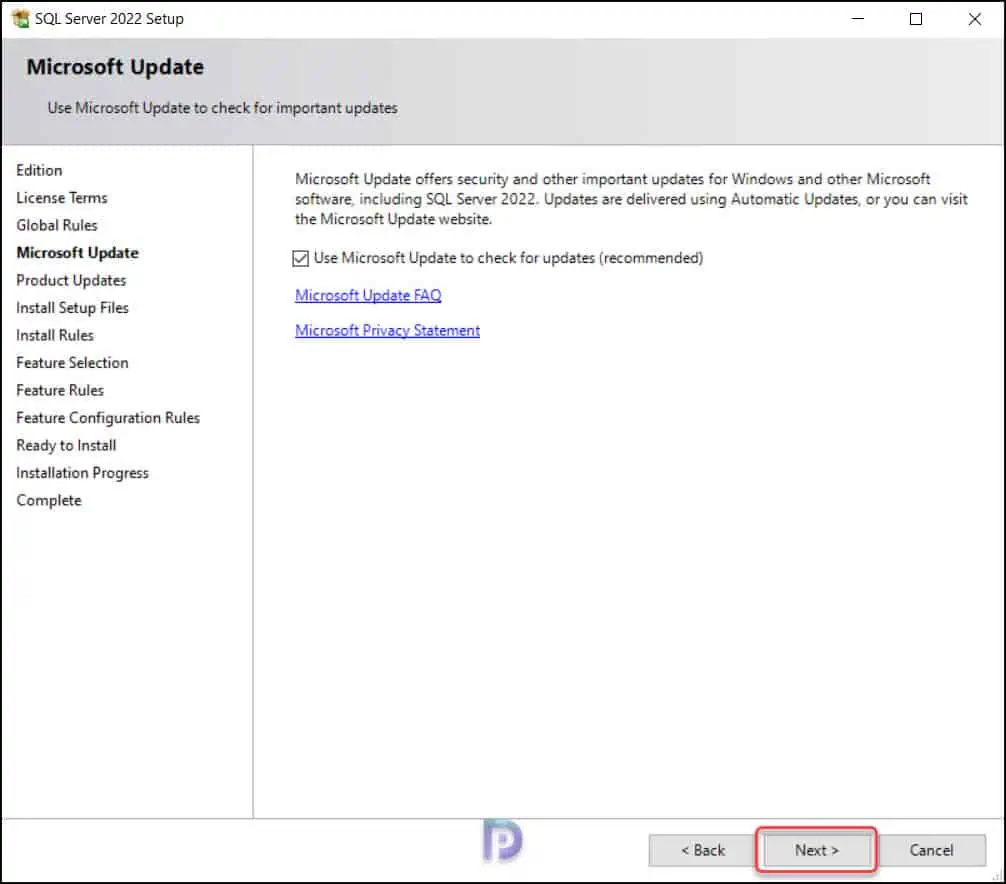This screenshot has height=884, width=1006.
Task: Click Feature Configuration Rules in sidebar
Action: 108,418
